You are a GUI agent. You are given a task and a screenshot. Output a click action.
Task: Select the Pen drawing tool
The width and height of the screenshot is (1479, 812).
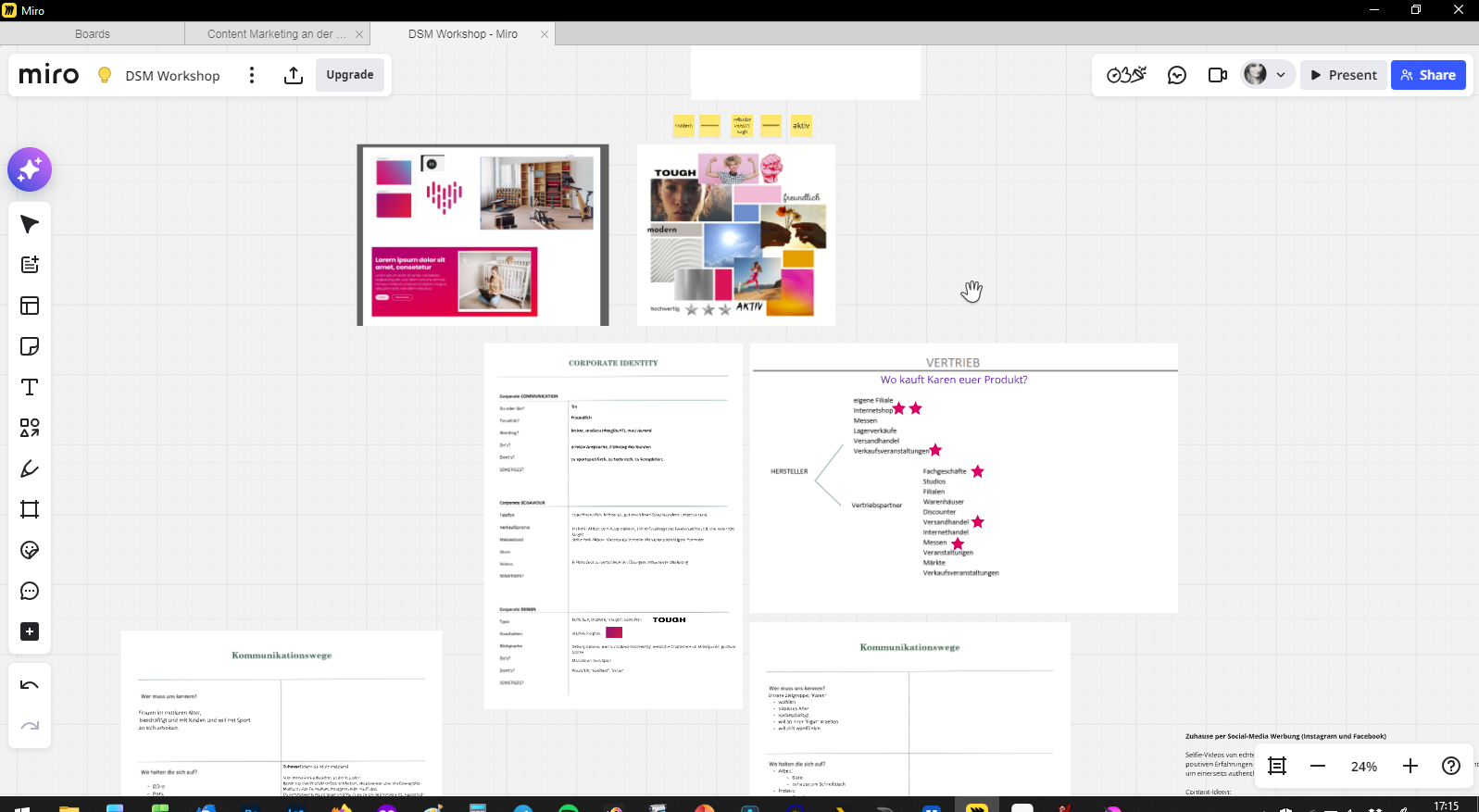(x=30, y=468)
